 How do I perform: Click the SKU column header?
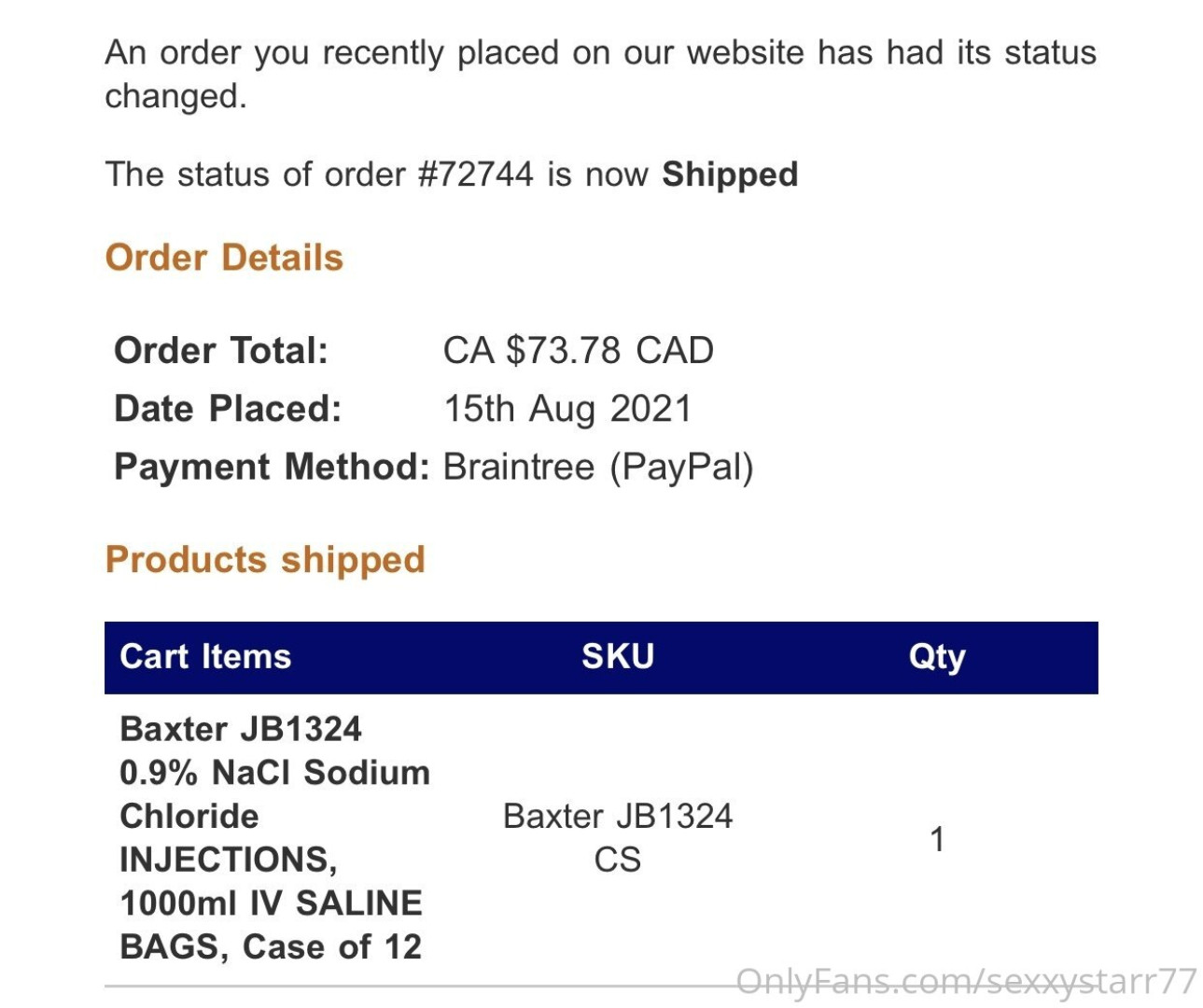click(x=618, y=657)
